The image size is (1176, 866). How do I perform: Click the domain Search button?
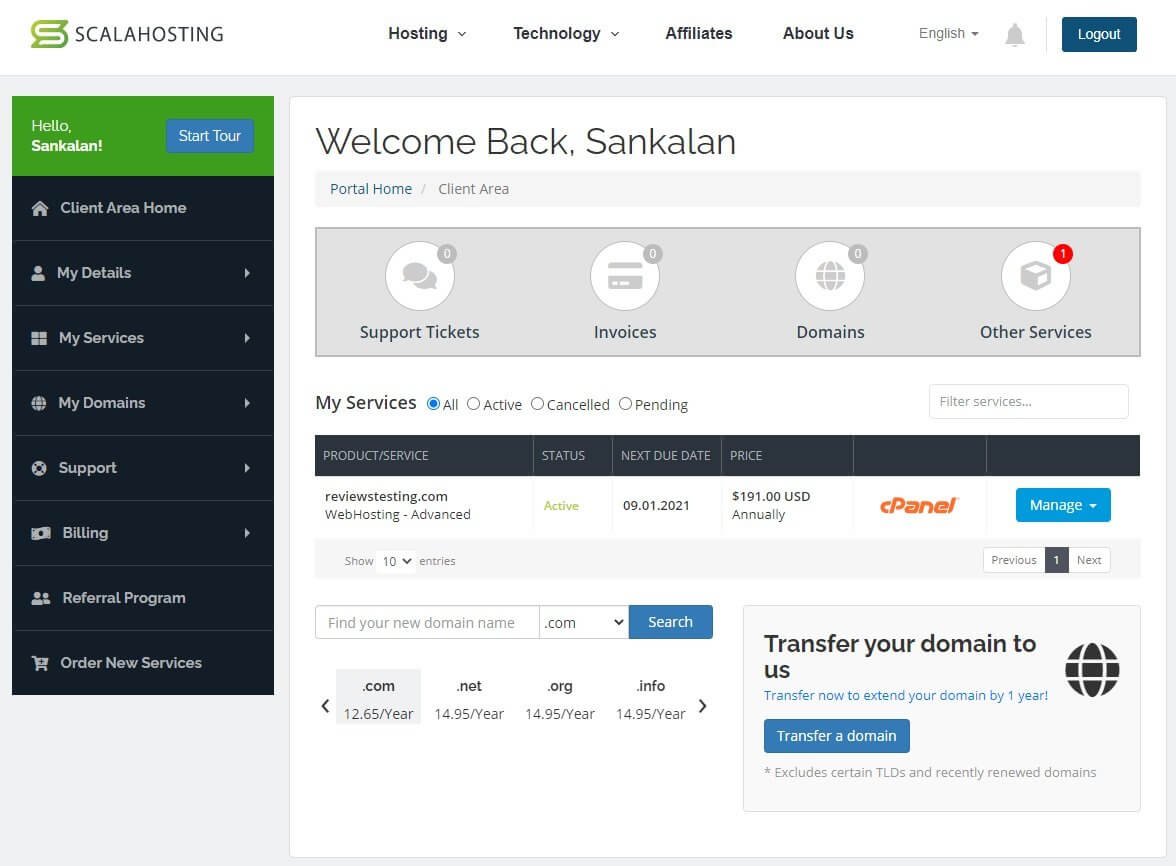[x=670, y=622]
